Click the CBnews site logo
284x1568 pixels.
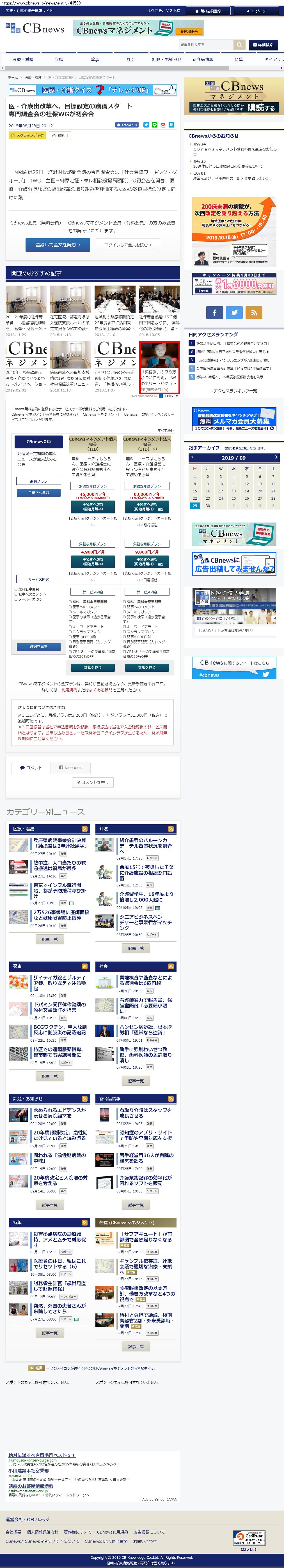click(35, 29)
